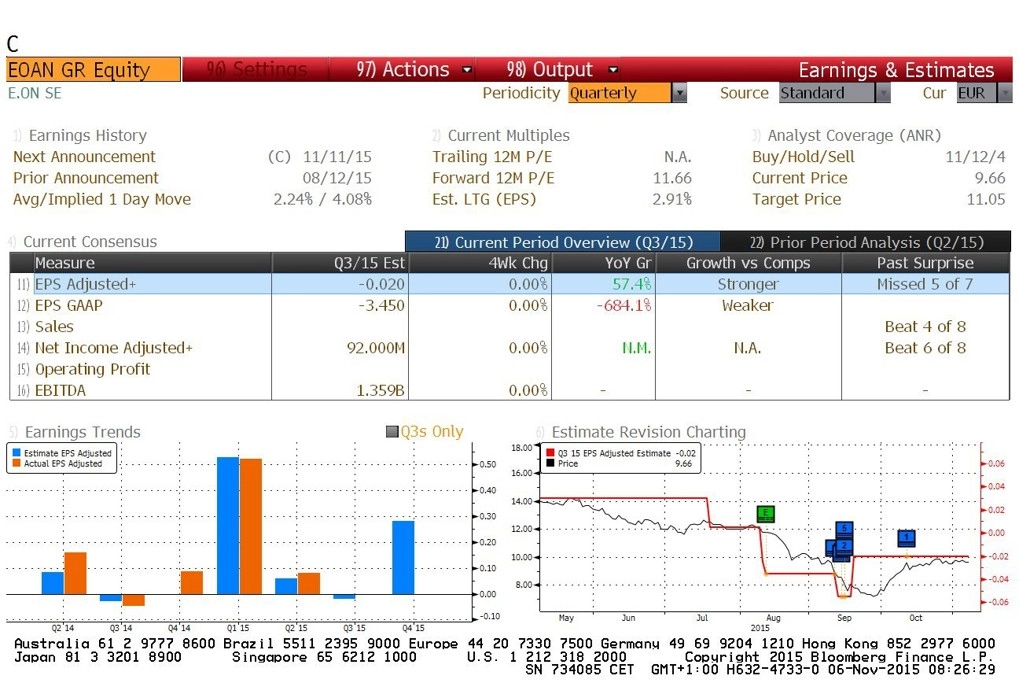
Task: Toggle the Q3s Only checkbox
Action: (x=392, y=432)
